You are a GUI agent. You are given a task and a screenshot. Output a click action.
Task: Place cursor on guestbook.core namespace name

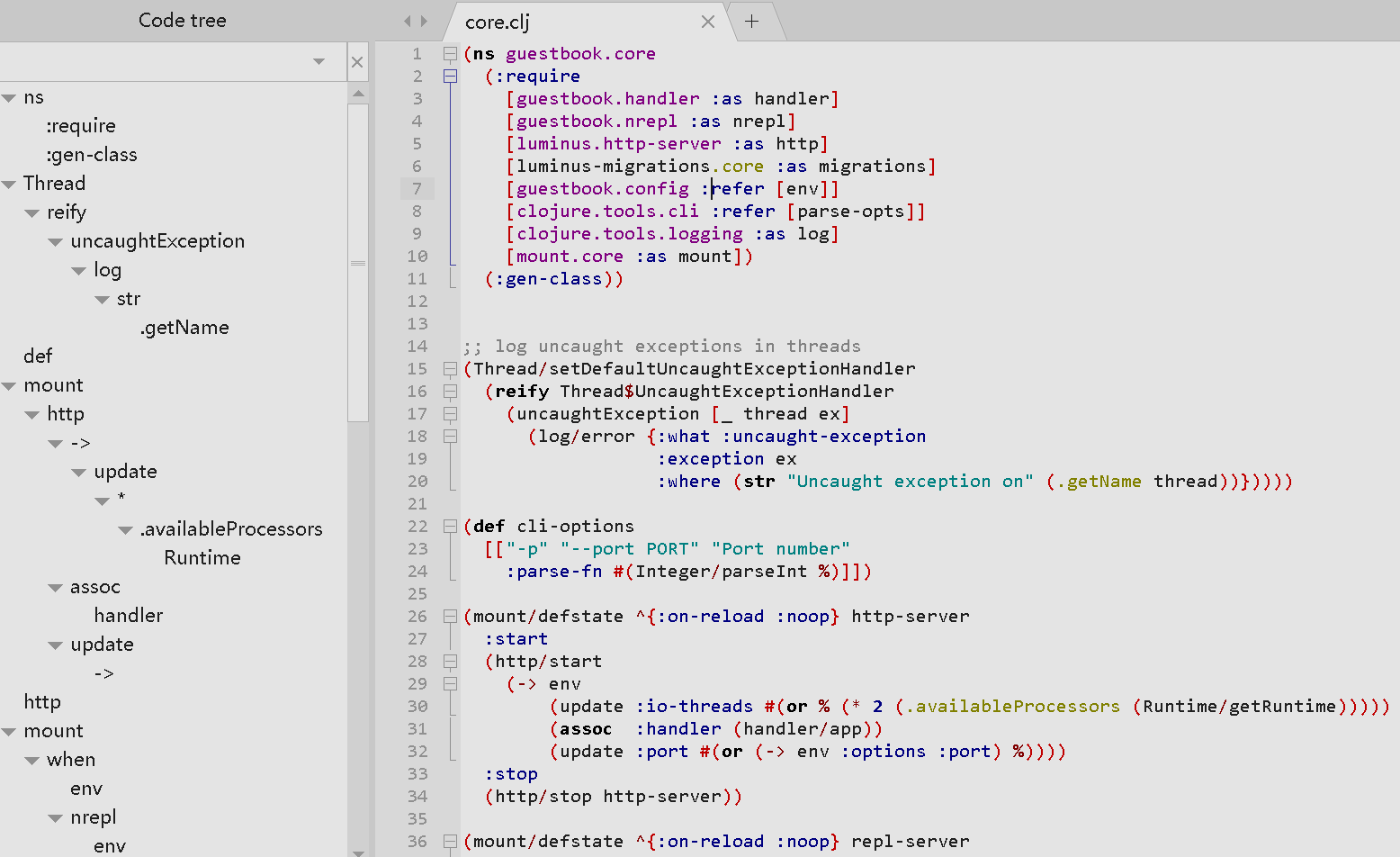point(580,54)
